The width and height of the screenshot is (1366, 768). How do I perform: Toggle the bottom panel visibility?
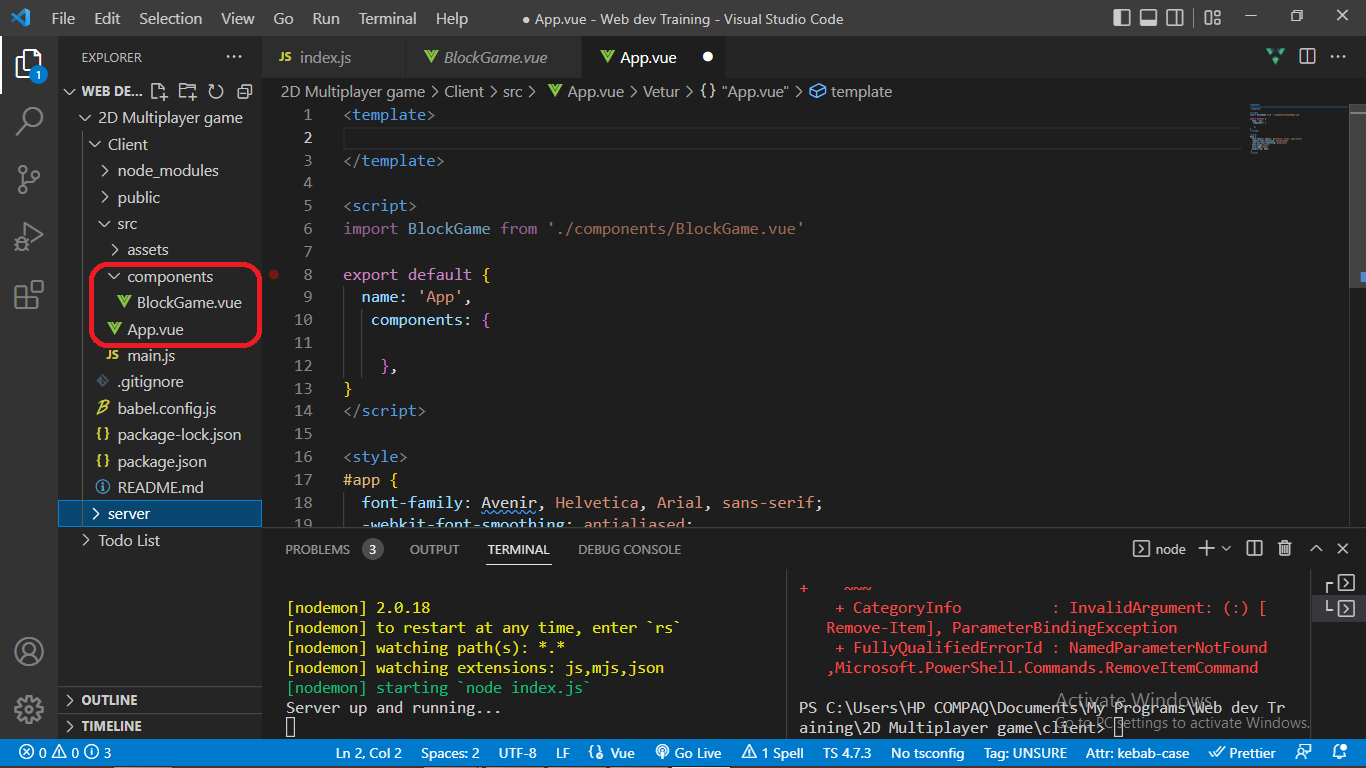click(x=1149, y=17)
